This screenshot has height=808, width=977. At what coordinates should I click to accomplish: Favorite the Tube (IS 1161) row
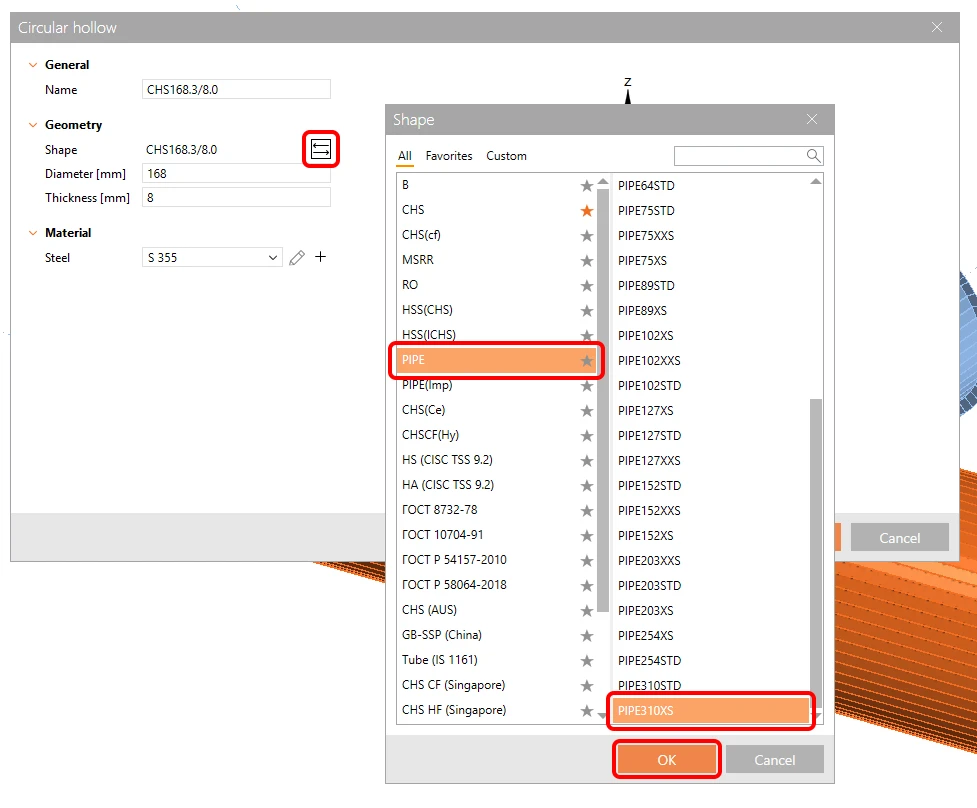click(x=586, y=660)
